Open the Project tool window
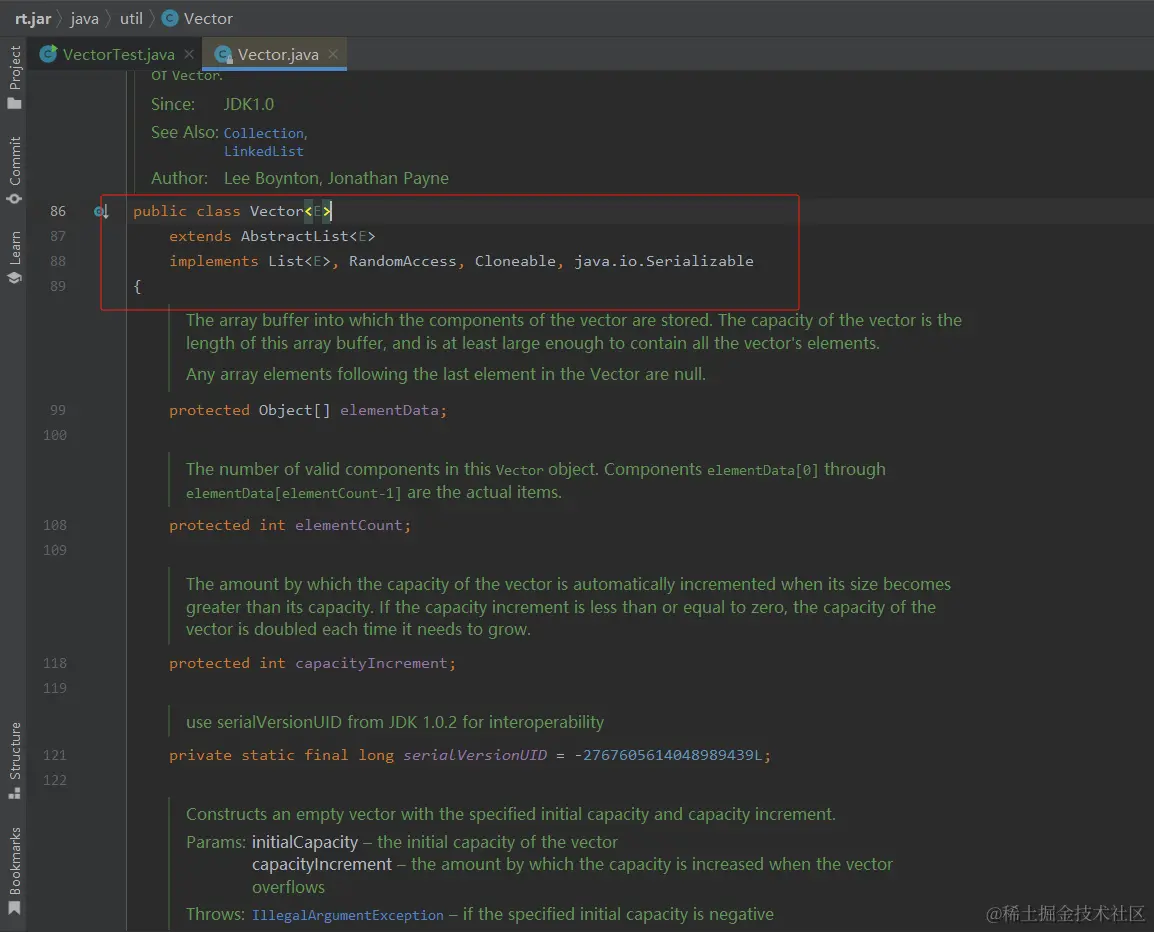 [14, 77]
